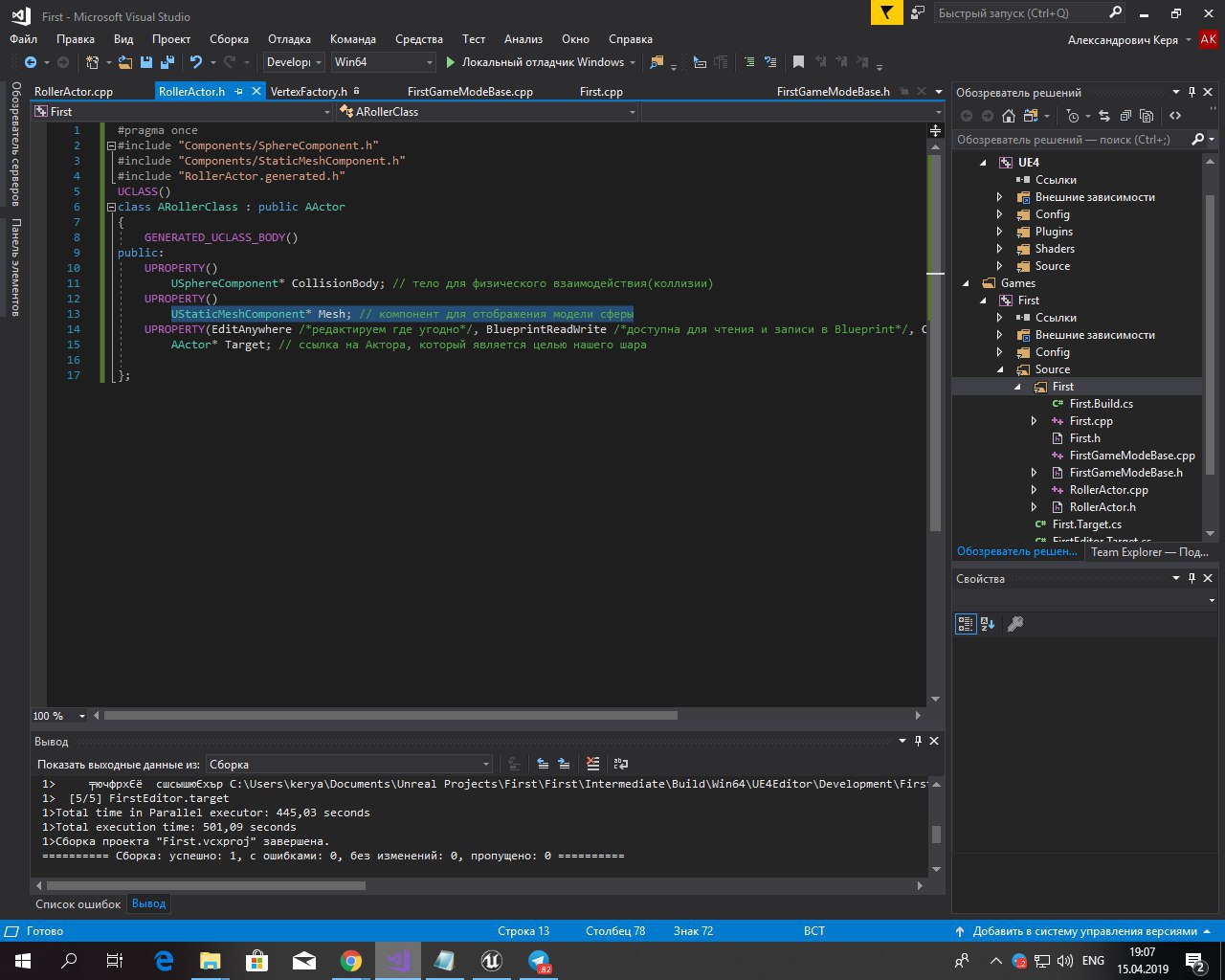1225x980 pixels.
Task: Click the Undo arrow in toolbar
Action: (x=196, y=62)
